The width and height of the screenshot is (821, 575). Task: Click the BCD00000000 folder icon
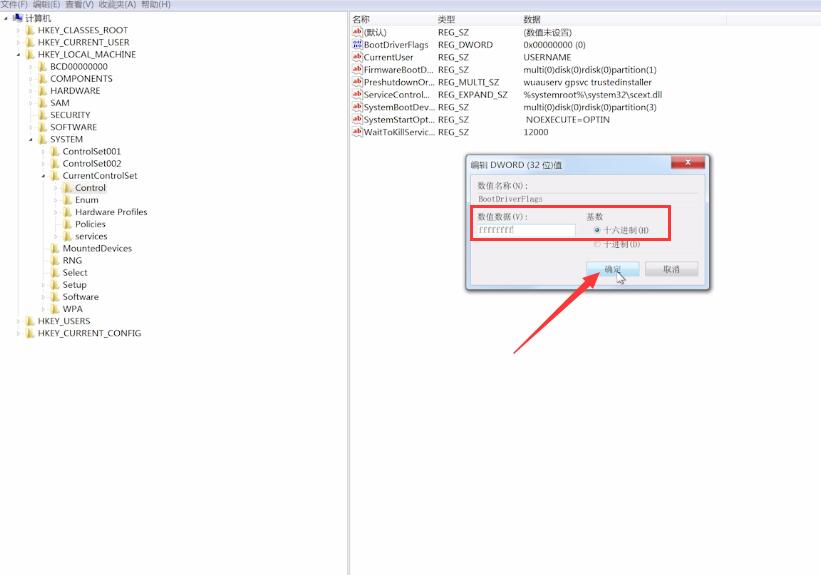(42, 67)
